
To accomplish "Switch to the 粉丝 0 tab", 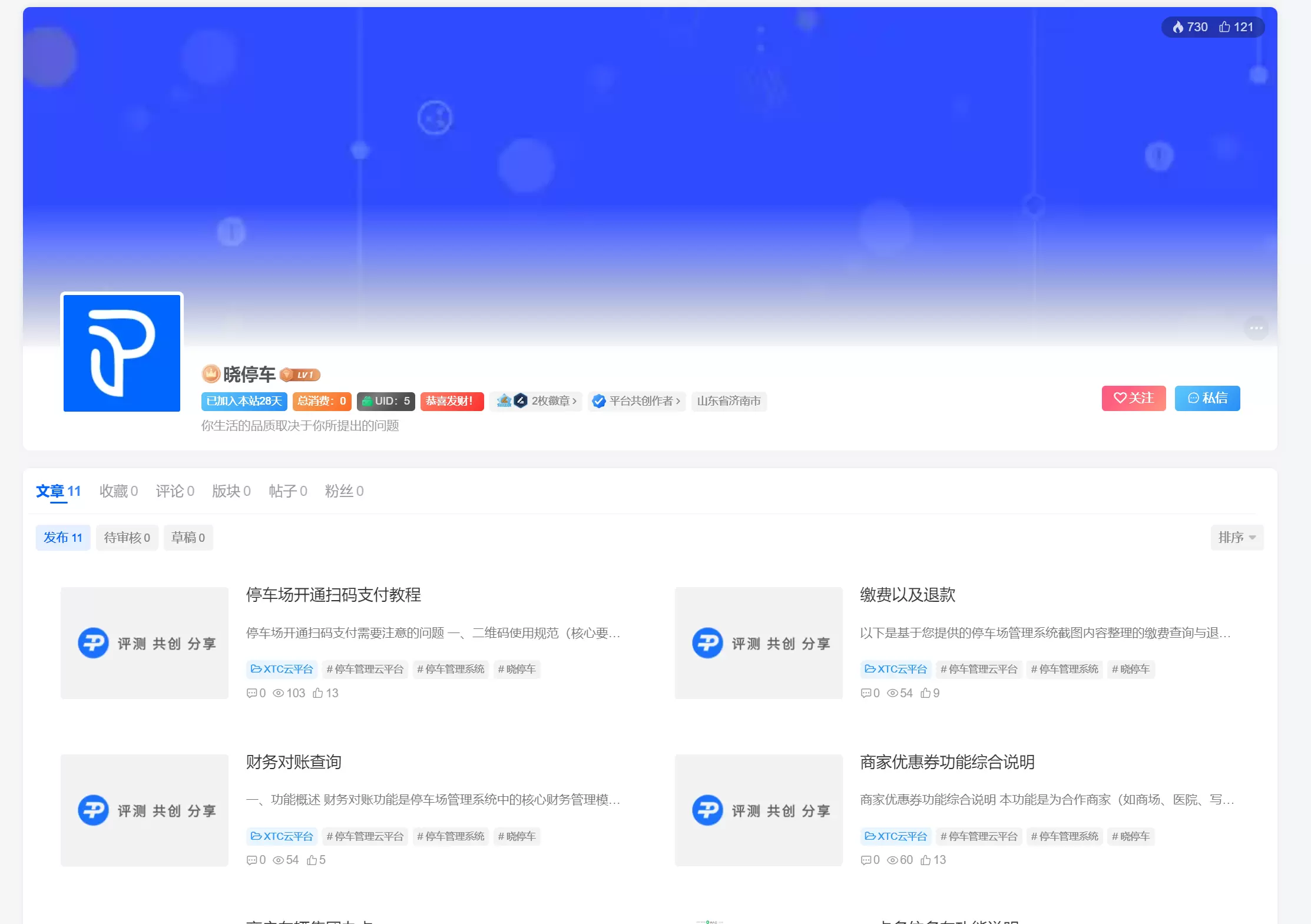I will coord(345,491).
